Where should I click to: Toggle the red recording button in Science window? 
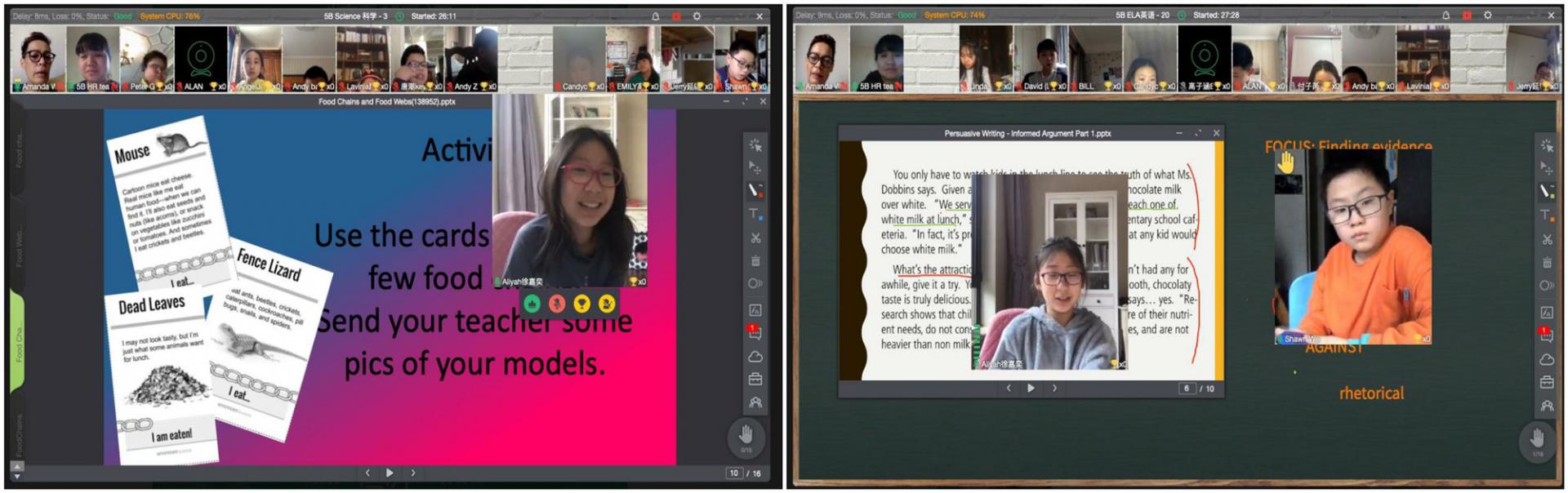[x=676, y=16]
